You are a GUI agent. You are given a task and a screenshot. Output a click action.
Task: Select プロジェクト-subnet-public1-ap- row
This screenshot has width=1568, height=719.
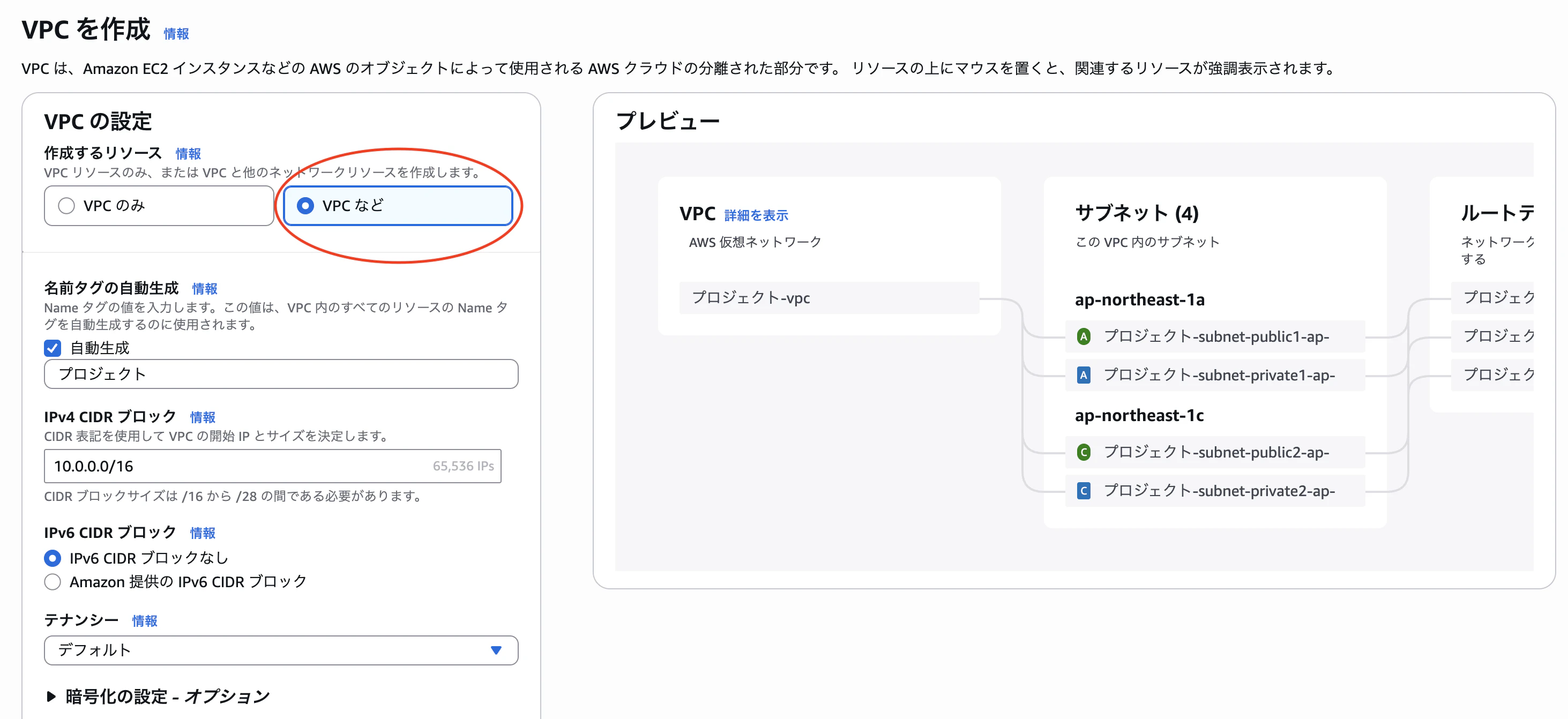(1215, 336)
